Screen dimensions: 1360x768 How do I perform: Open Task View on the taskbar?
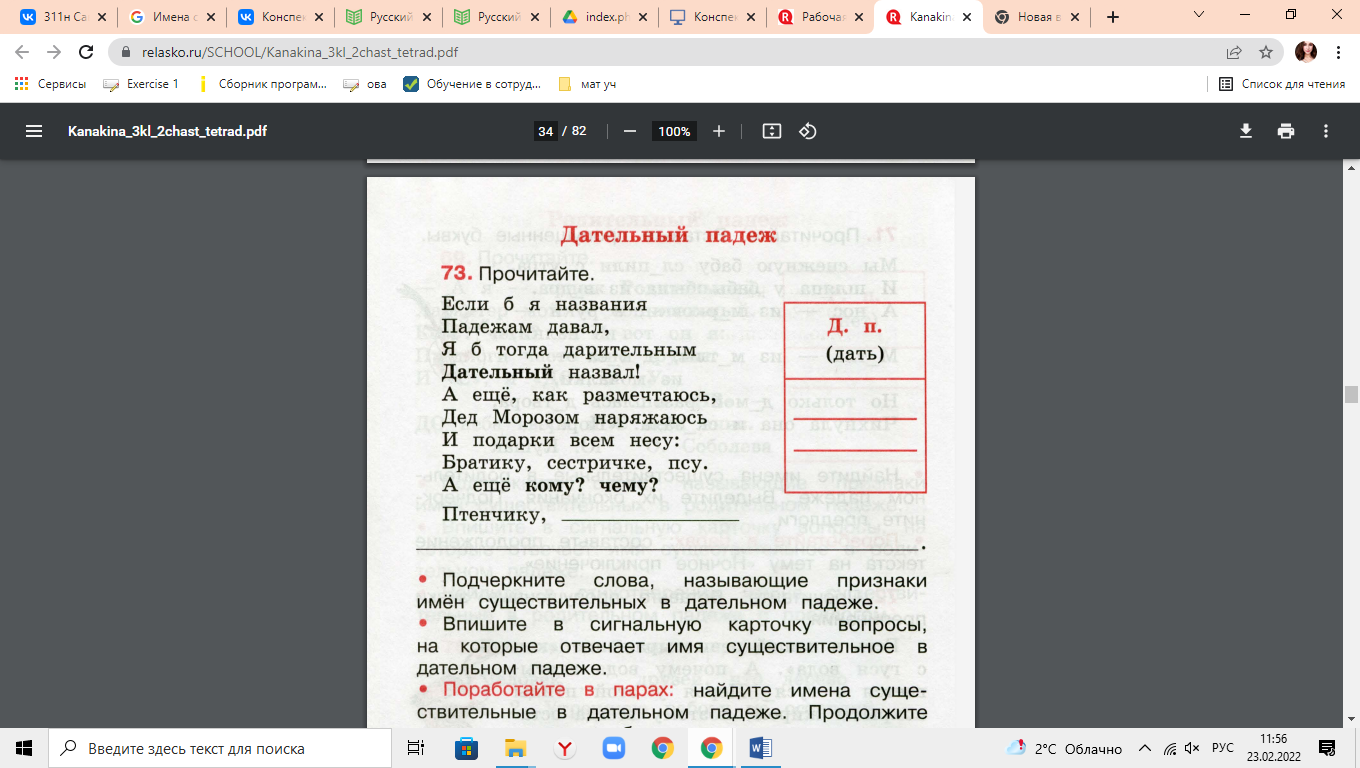click(416, 748)
